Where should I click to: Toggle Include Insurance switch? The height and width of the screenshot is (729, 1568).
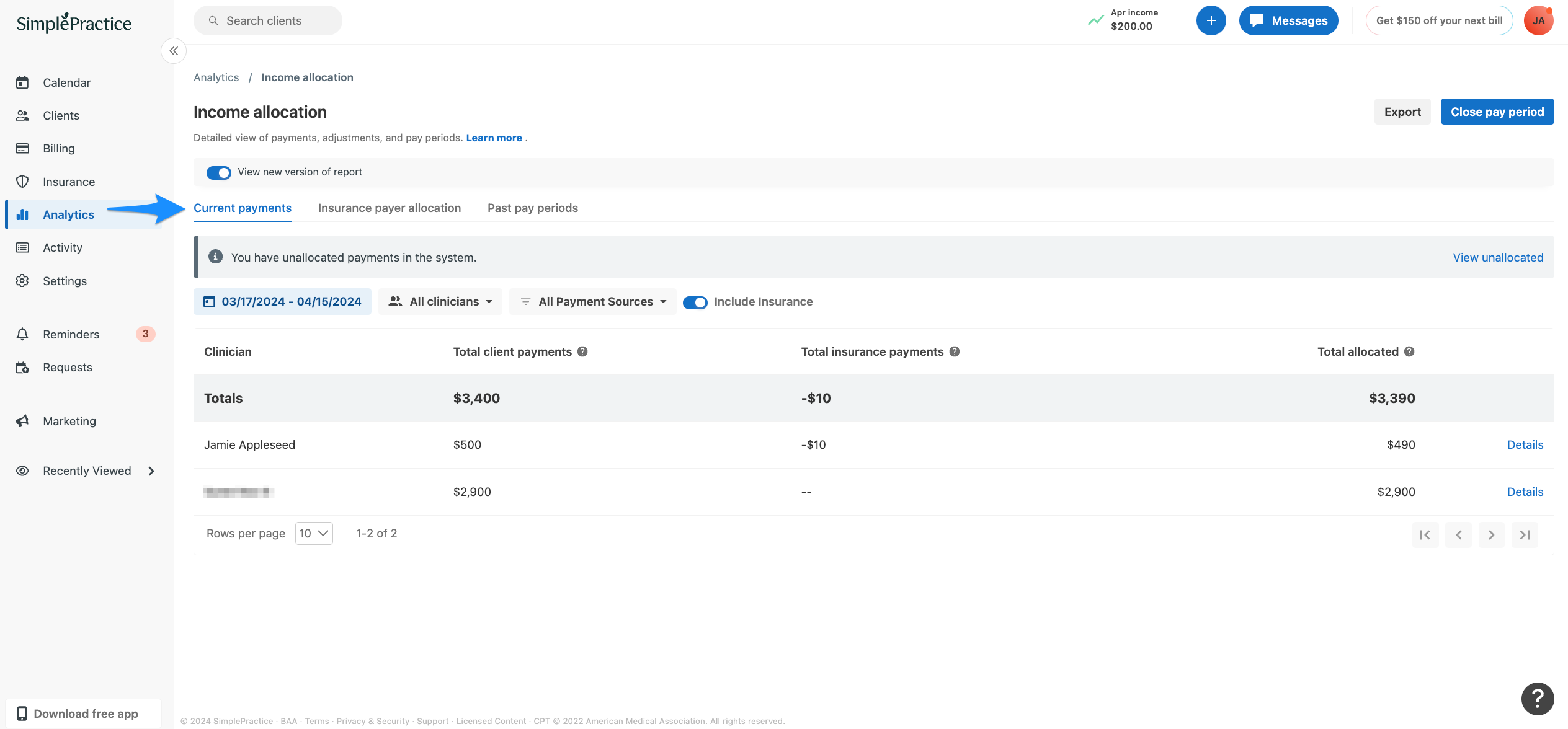695,302
